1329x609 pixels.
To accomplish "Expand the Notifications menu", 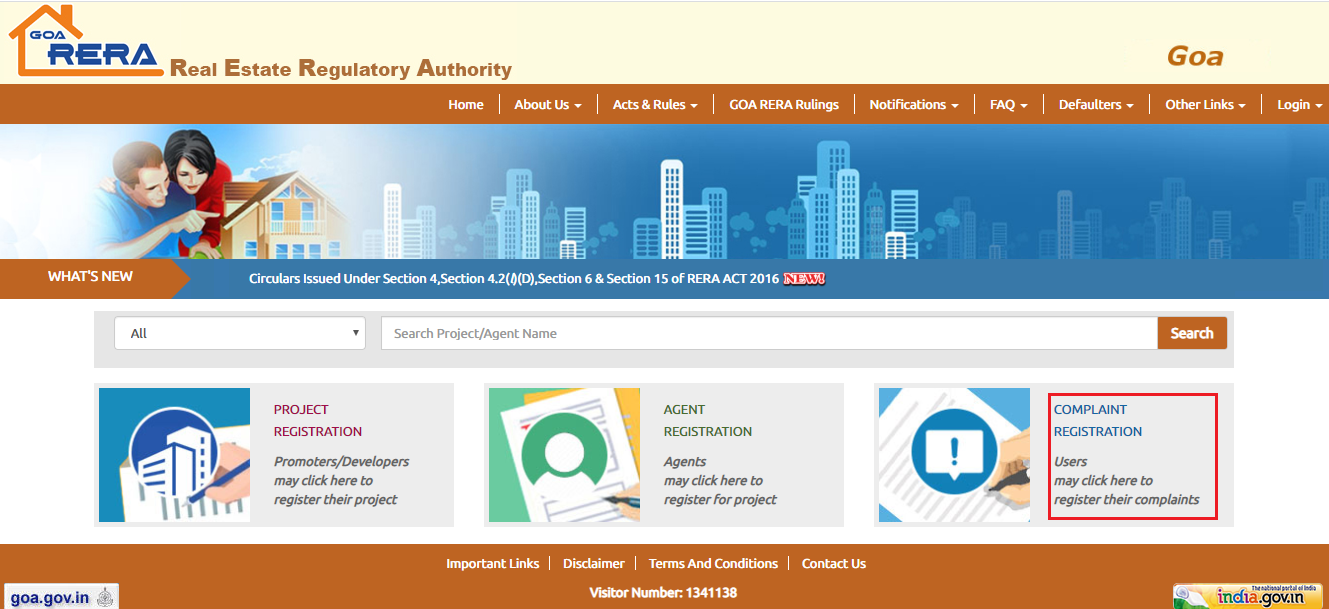I will point(912,104).
